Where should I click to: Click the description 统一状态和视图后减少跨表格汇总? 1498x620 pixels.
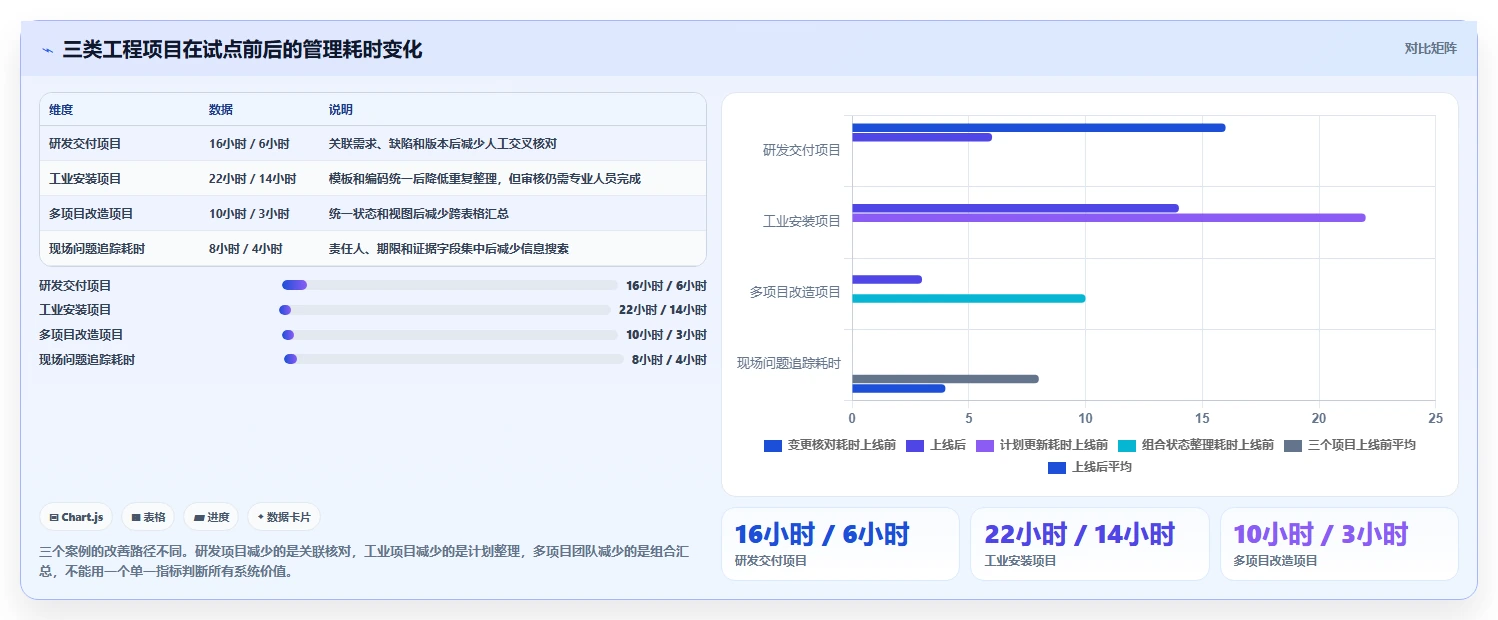pos(419,214)
